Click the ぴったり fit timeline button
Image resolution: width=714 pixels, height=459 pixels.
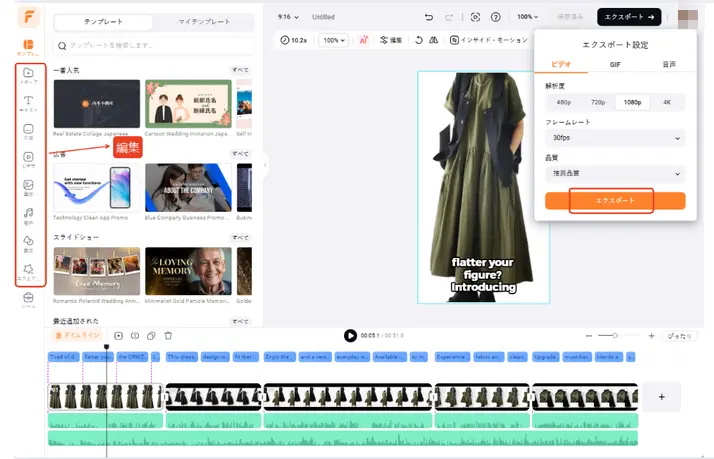679,336
